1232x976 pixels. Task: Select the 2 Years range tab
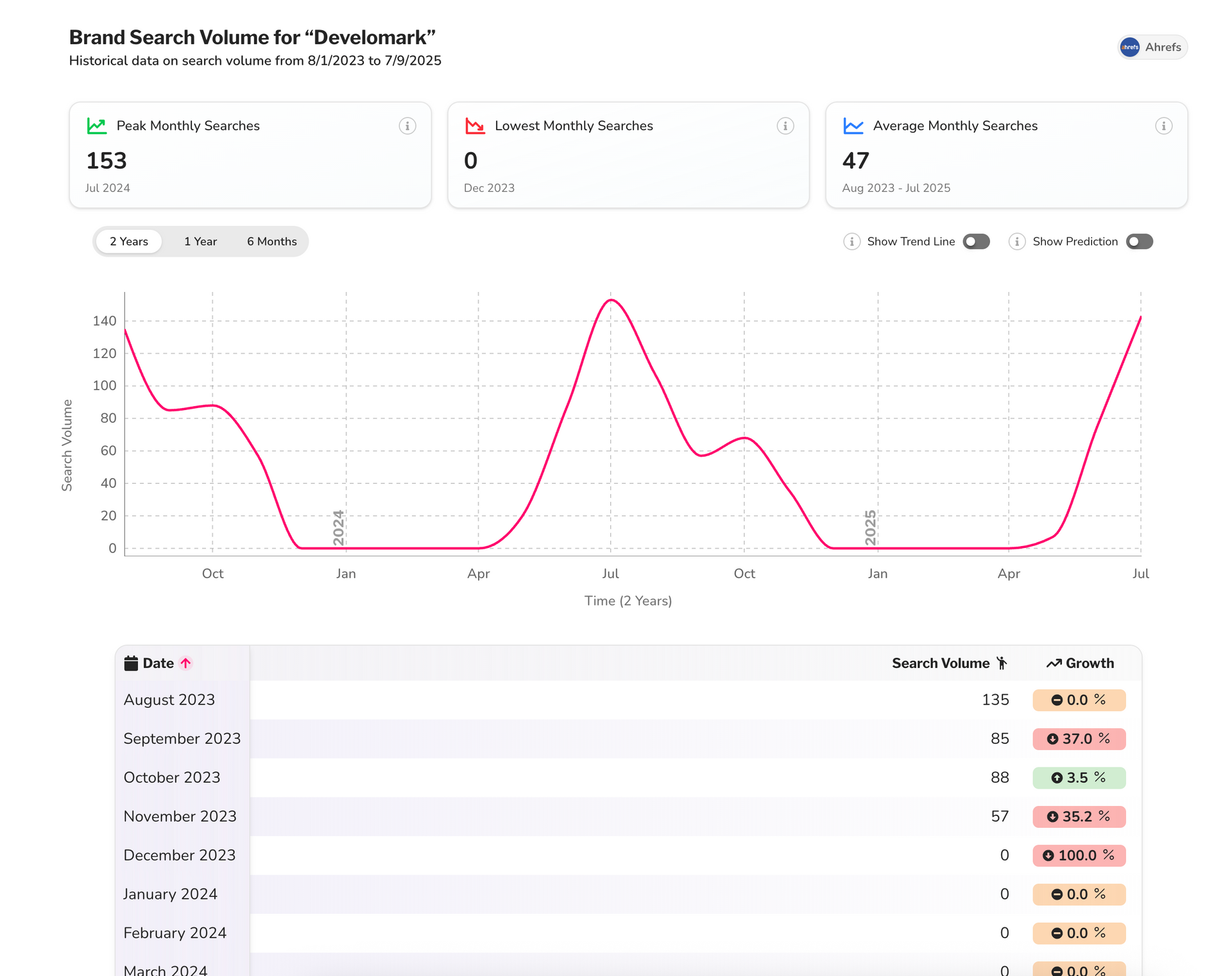click(129, 241)
